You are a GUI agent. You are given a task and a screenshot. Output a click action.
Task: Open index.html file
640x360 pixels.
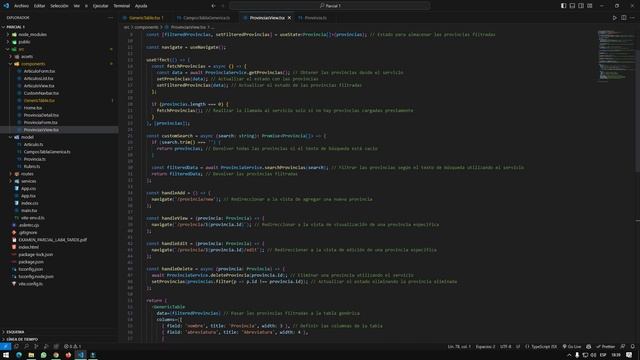point(29,247)
